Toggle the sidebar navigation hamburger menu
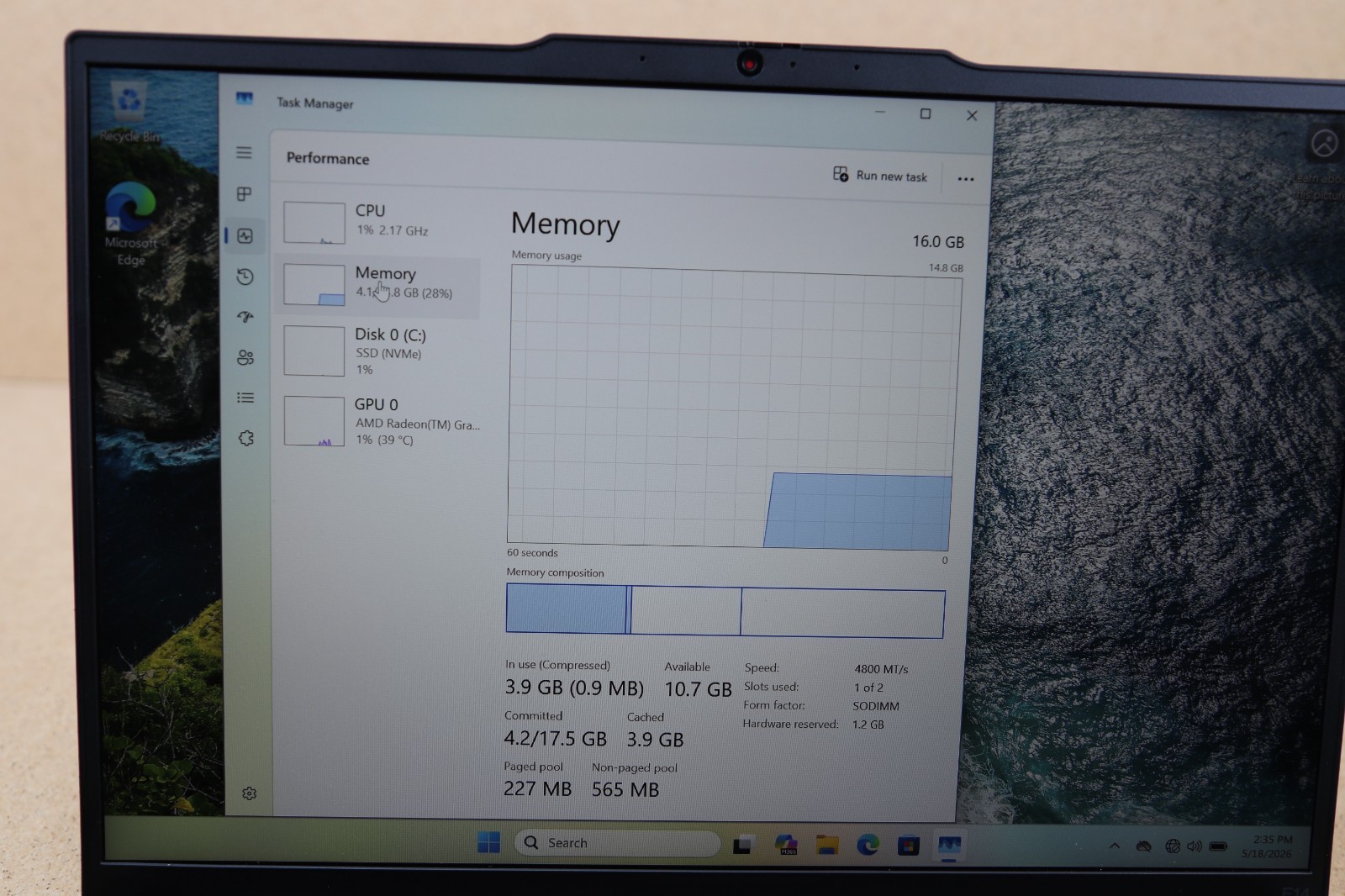The height and width of the screenshot is (896, 1345). pos(244,152)
